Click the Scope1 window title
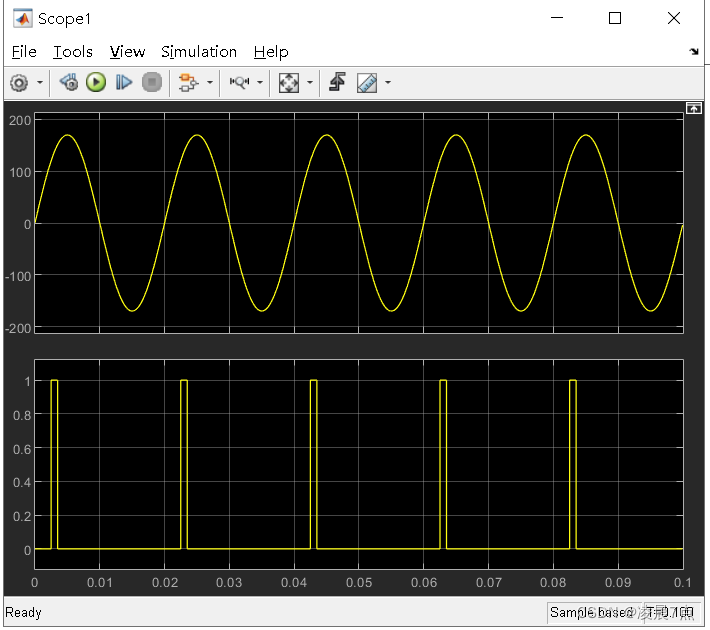Image resolution: width=710 pixels, height=630 pixels. pyautogui.click(x=64, y=19)
